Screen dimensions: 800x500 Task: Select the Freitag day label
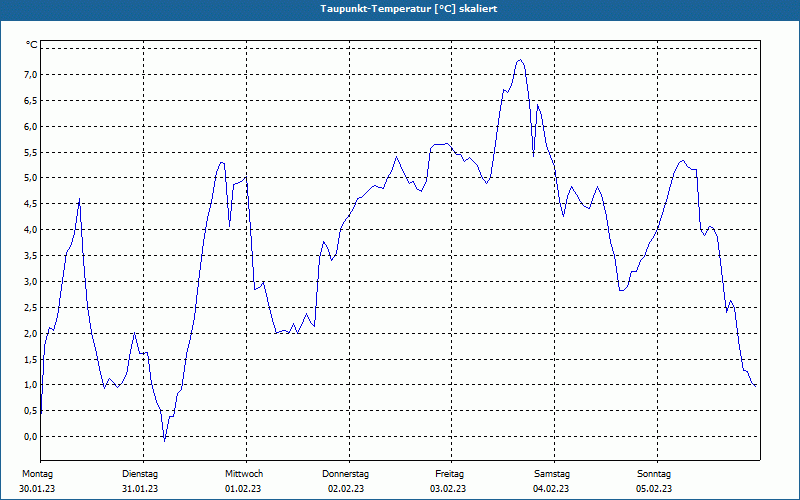pos(449,474)
